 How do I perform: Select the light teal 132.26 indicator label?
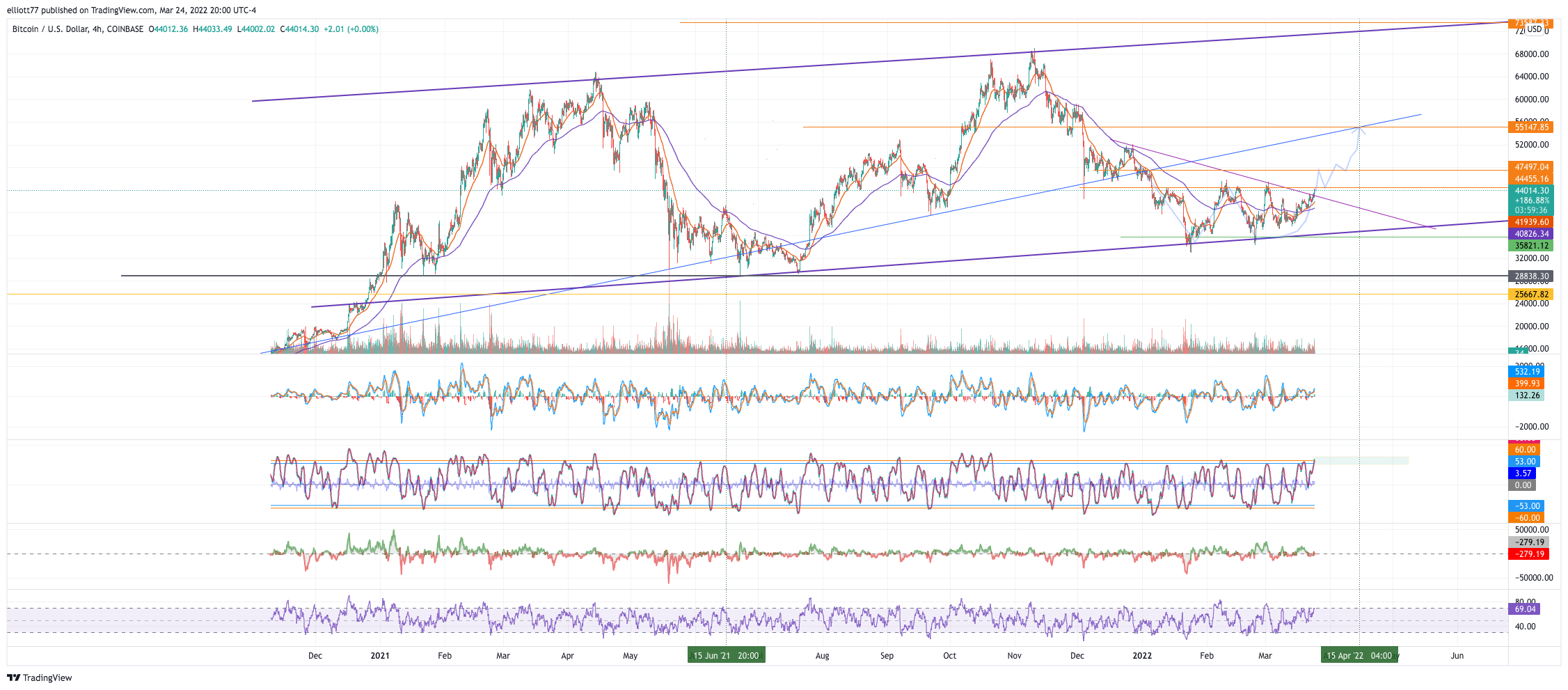1526,395
